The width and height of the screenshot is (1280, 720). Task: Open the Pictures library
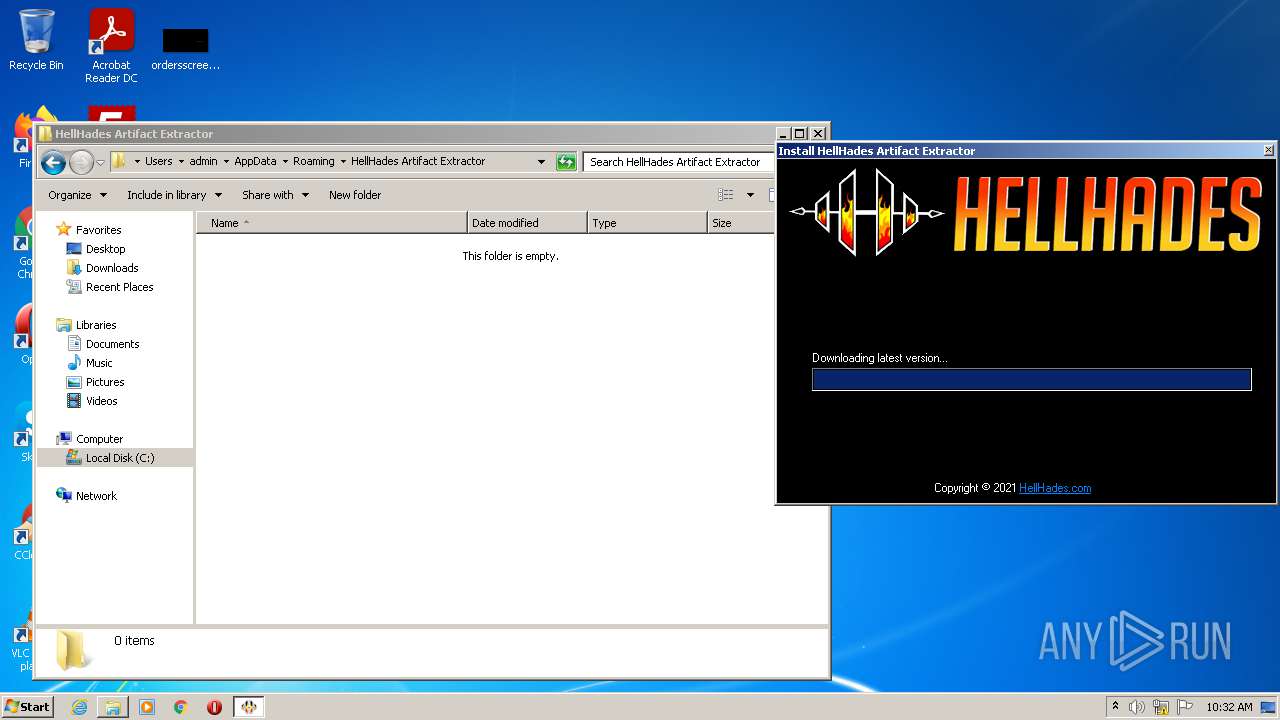[105, 382]
